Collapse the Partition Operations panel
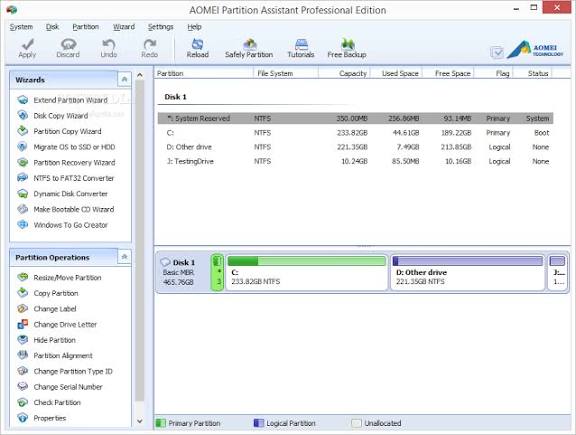This screenshot has height=435, width=576. coord(124,257)
